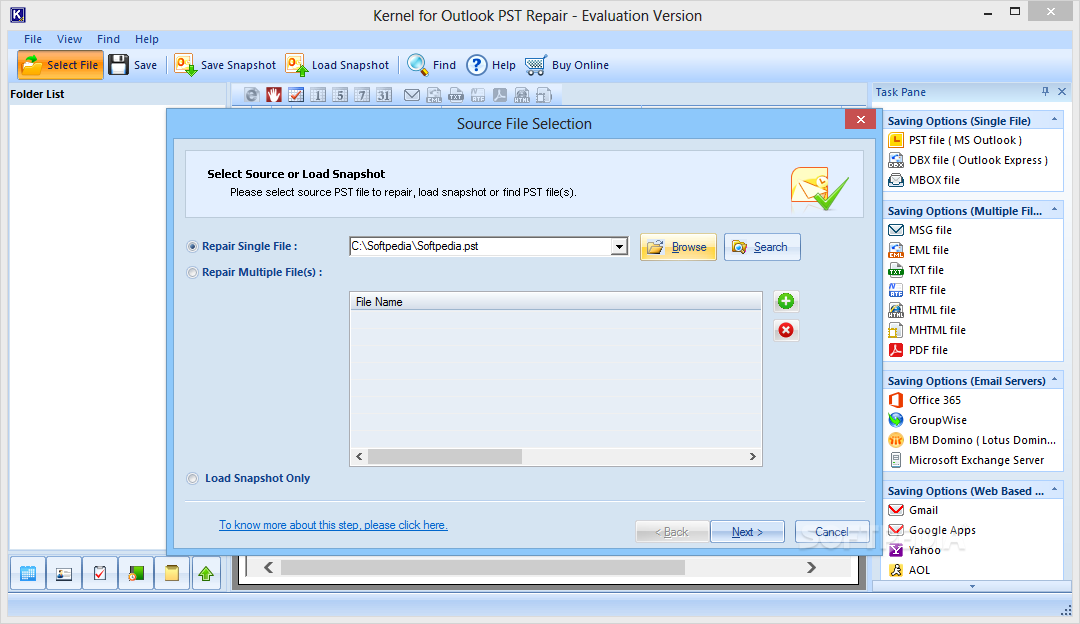Click the EML export icon in preview toolbar
Viewport: 1080px width, 624px height.
[x=434, y=95]
